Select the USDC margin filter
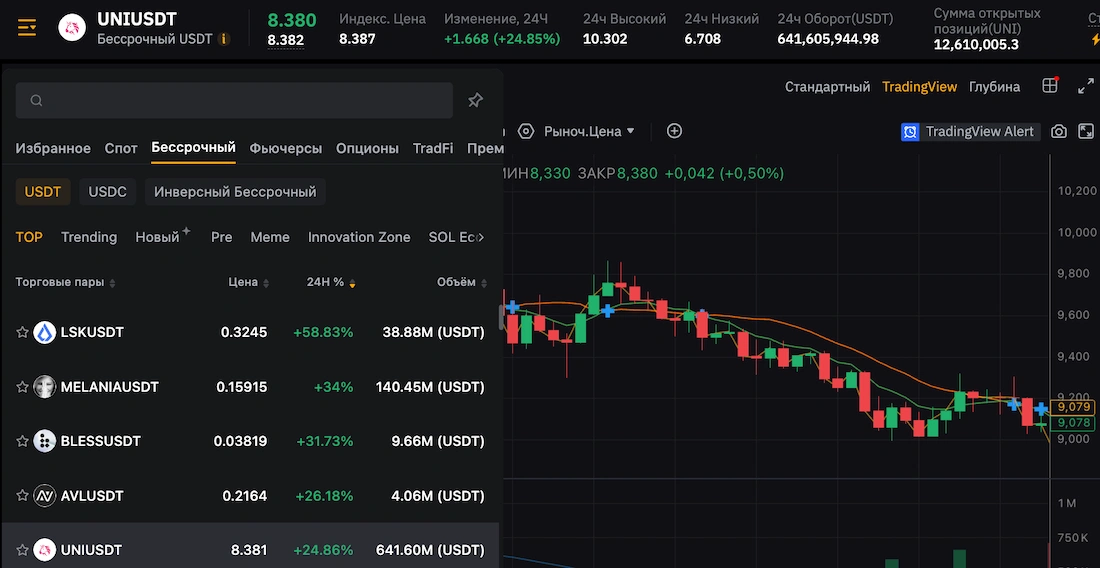The width and height of the screenshot is (1100, 568). 107,192
